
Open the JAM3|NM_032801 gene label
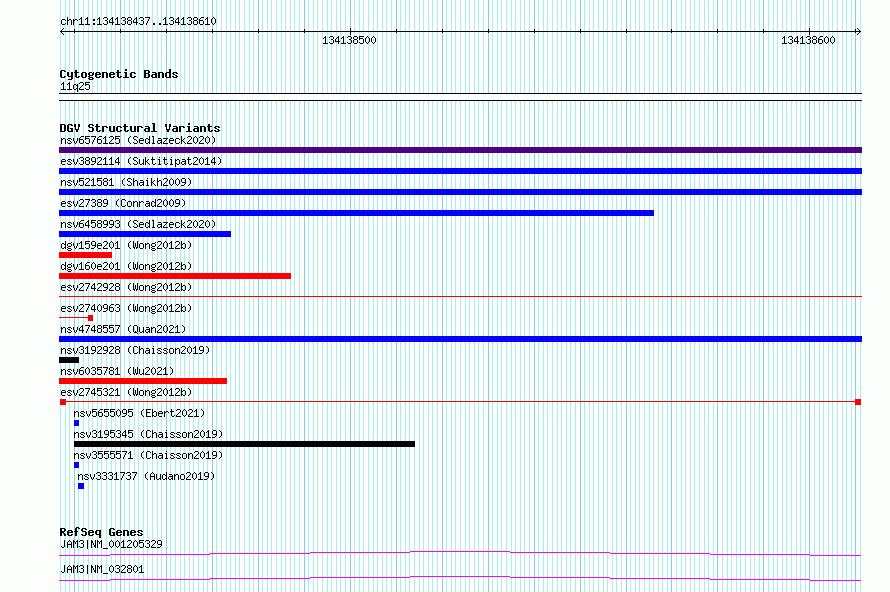point(102,569)
